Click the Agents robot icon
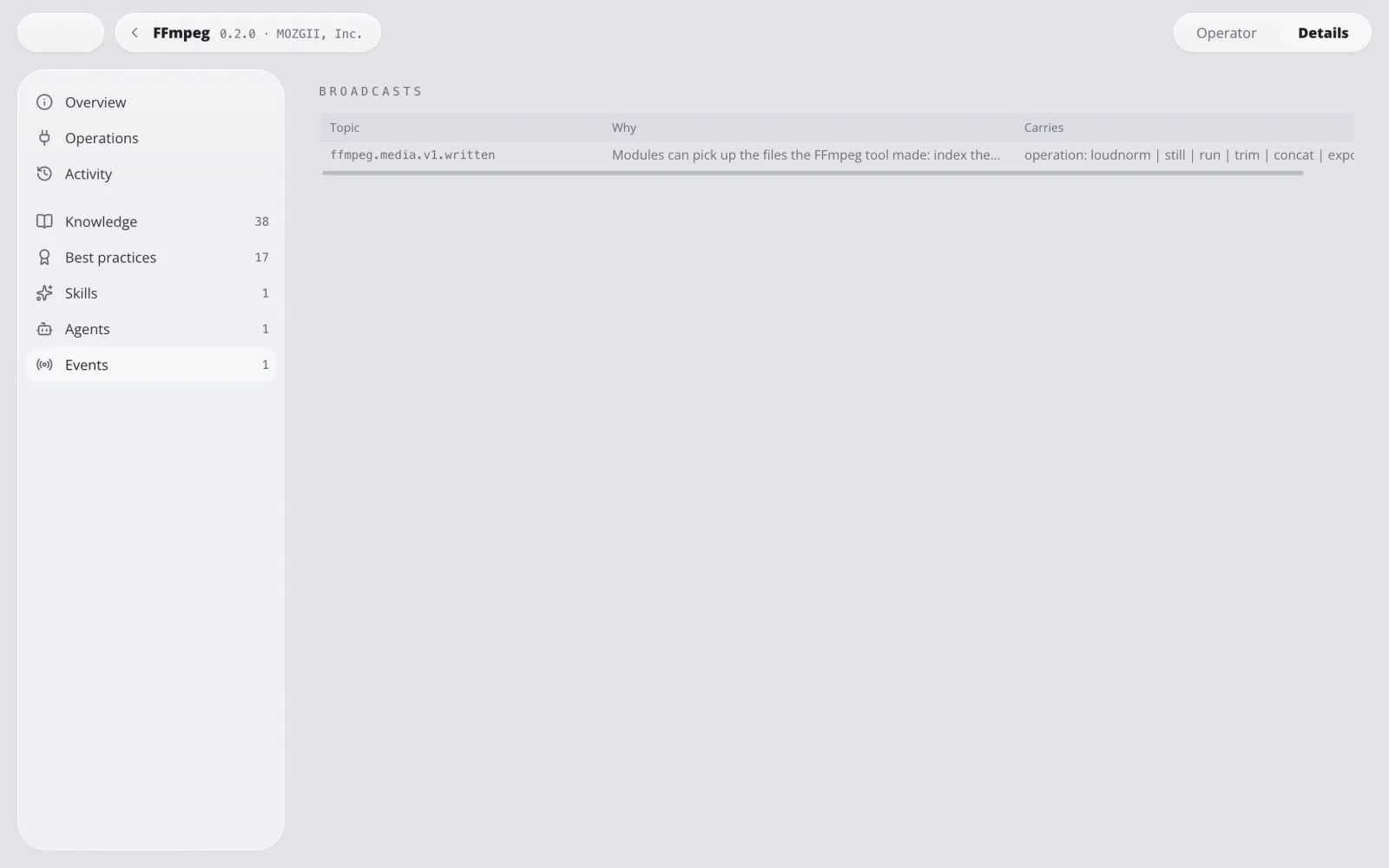The image size is (1389, 868). [x=44, y=329]
